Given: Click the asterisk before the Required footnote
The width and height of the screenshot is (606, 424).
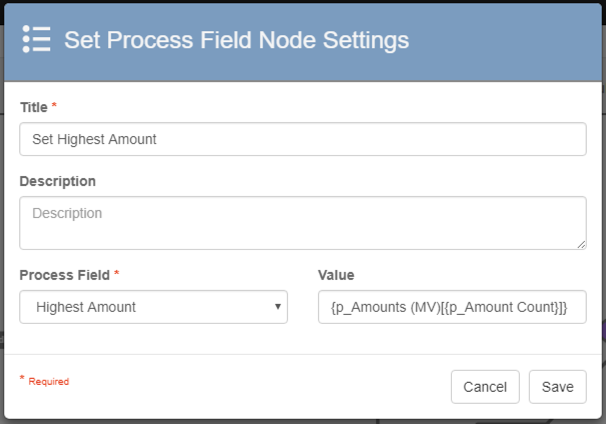Looking at the screenshot, I should pos(23,380).
